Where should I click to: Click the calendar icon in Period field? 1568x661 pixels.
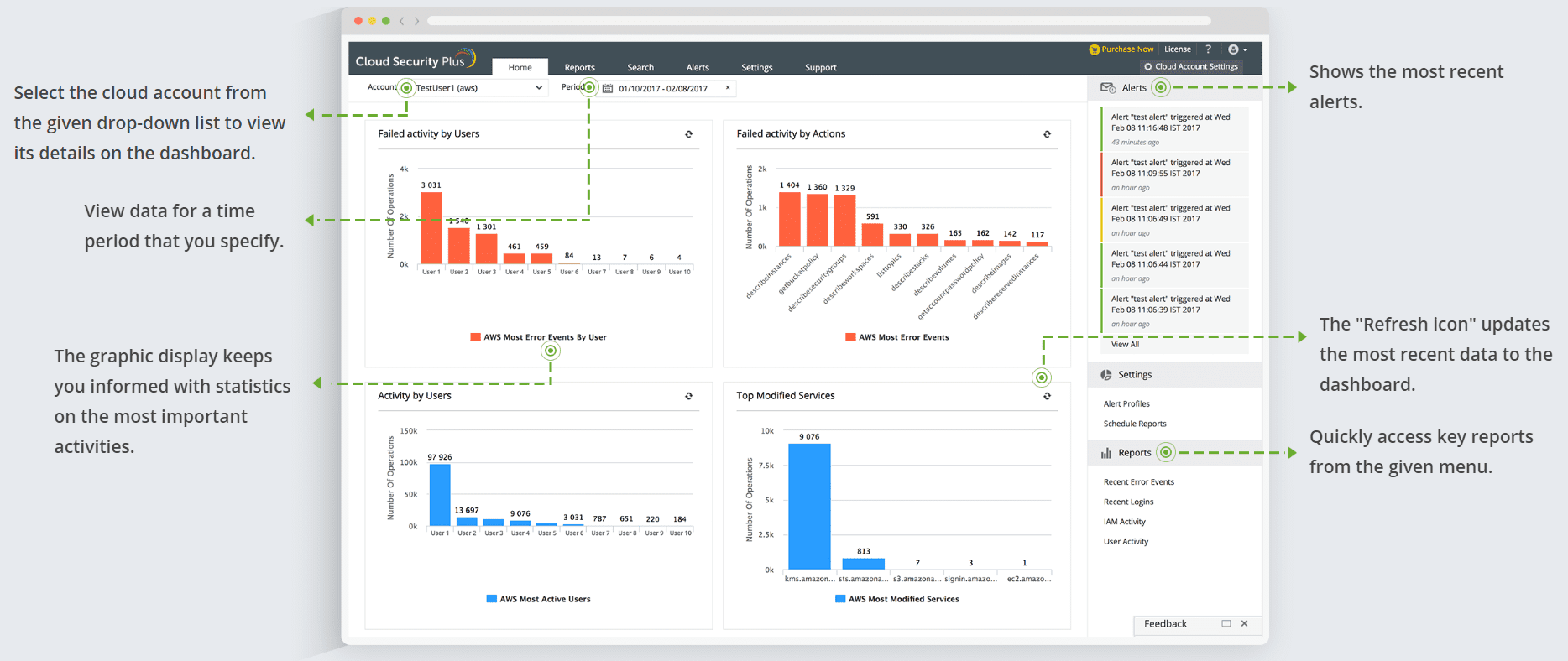click(x=608, y=88)
